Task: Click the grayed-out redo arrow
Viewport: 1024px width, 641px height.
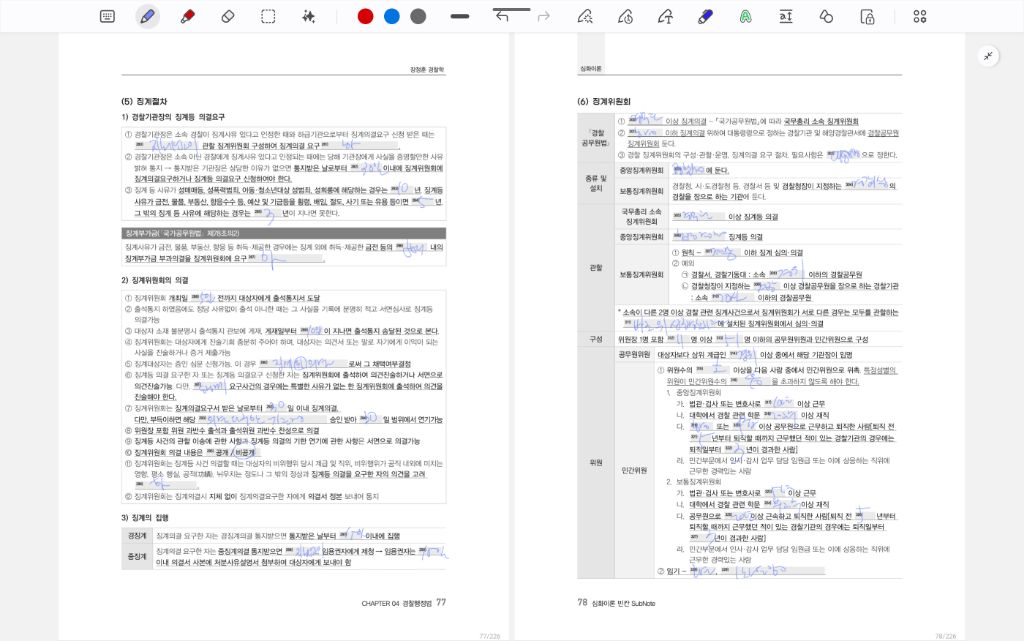Action: [543, 16]
